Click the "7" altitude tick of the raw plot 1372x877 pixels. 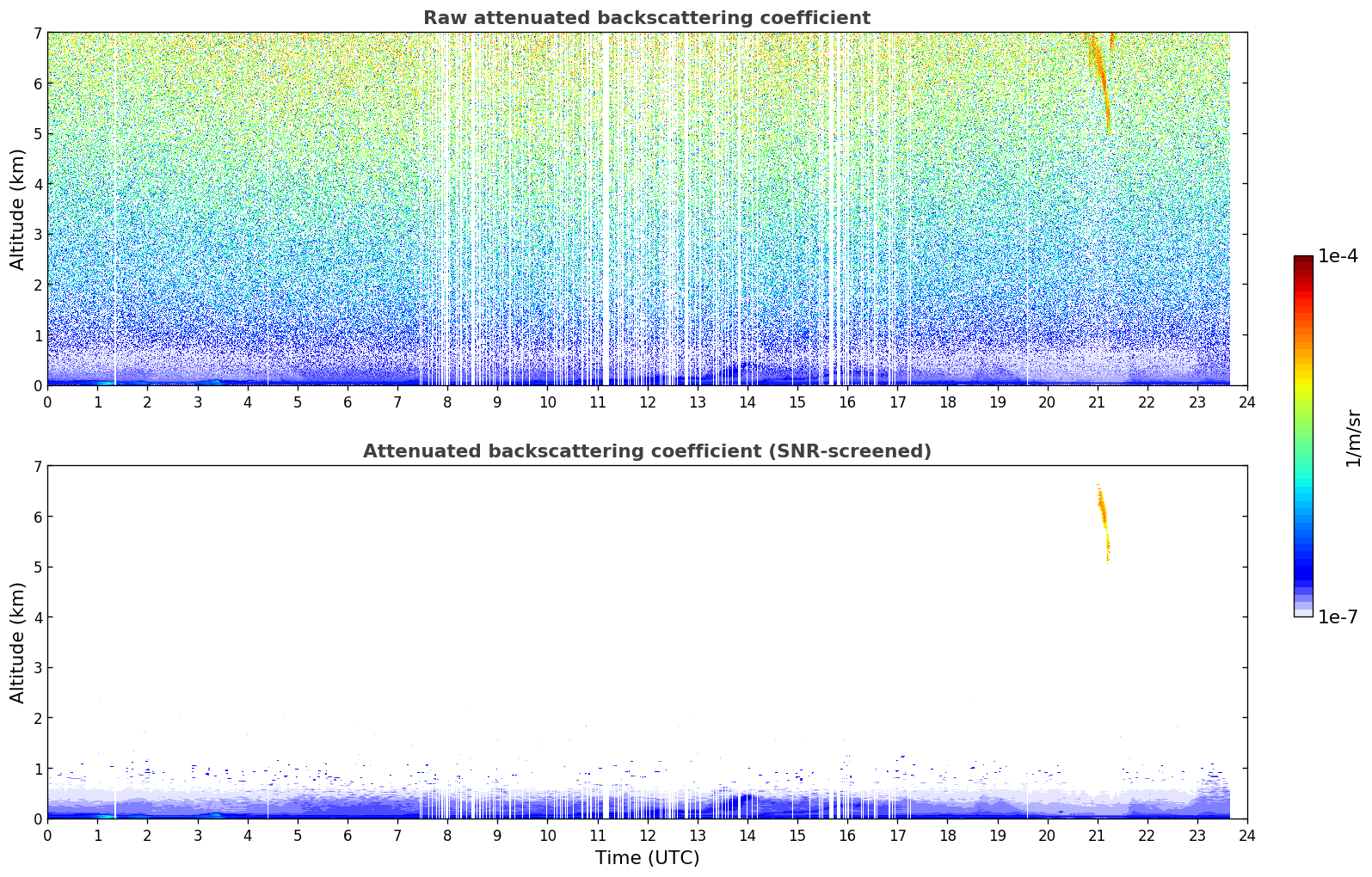point(37,34)
